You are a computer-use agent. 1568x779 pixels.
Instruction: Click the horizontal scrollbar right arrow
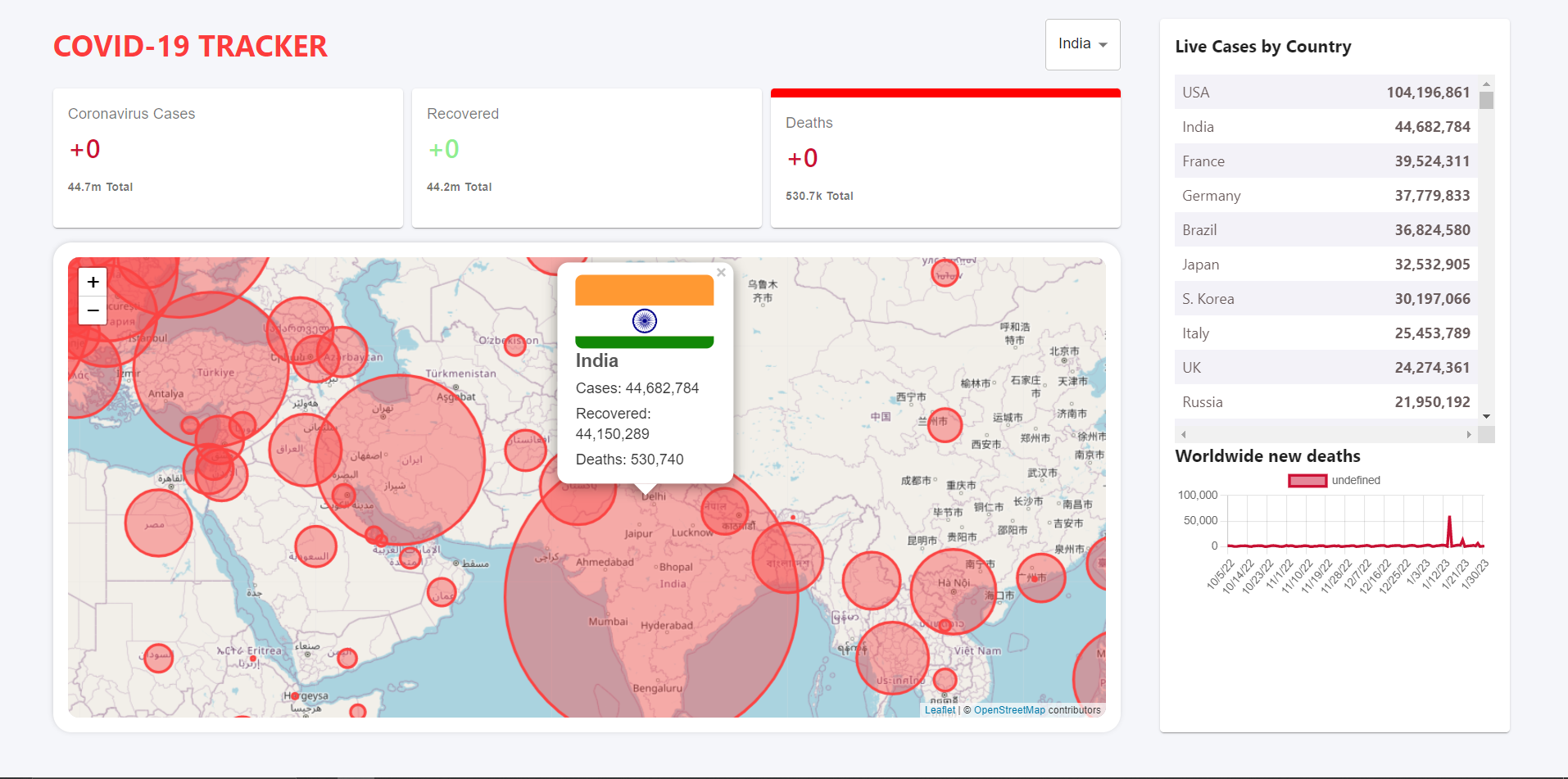1469,434
